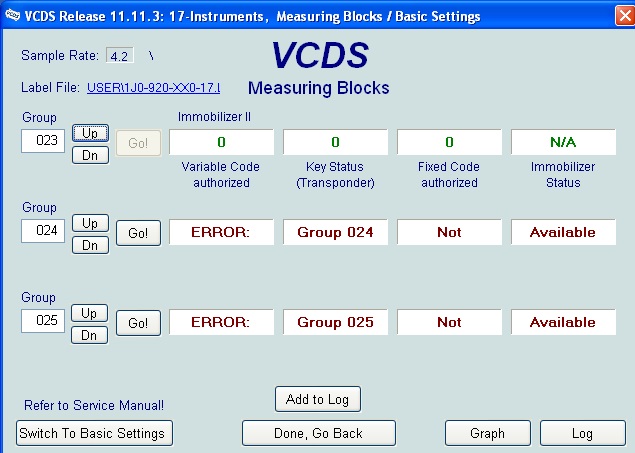Click the Fixed Code authorized value 0

[x=450, y=142]
